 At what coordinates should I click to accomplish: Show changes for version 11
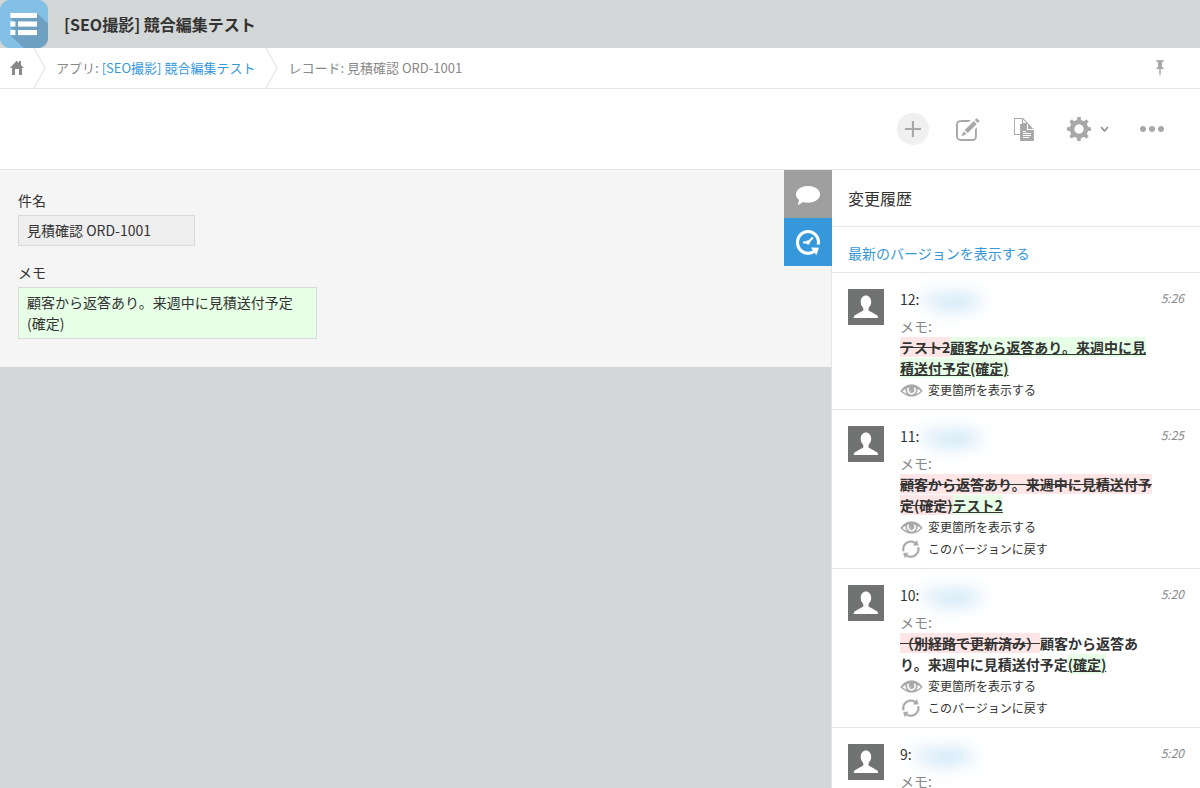click(x=968, y=527)
